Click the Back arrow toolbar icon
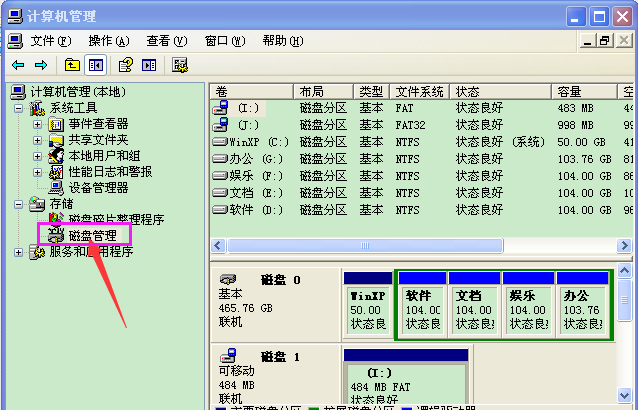This screenshot has width=638, height=410. (x=18, y=65)
